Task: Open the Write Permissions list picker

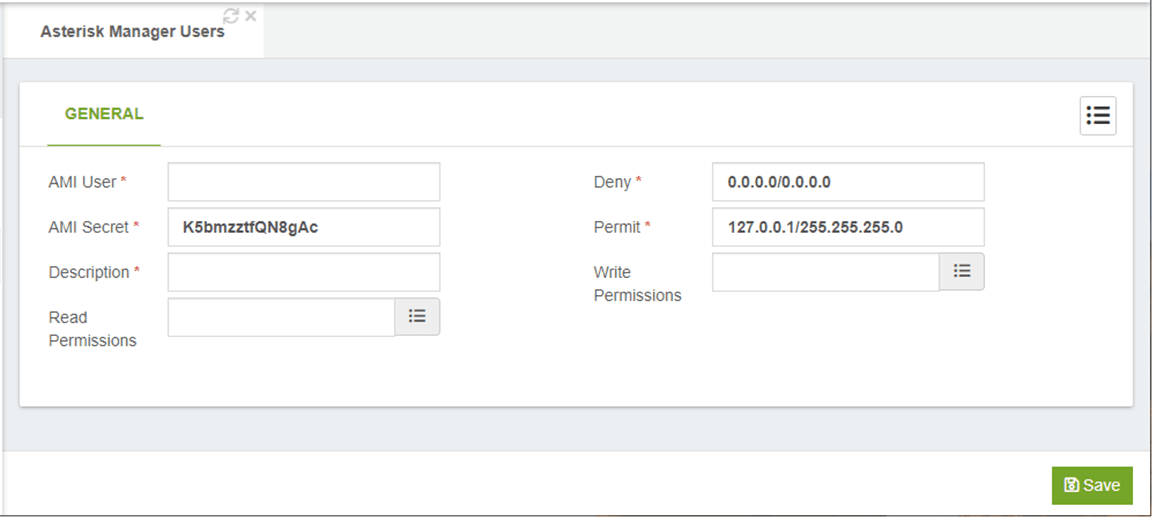Action: 961,271
